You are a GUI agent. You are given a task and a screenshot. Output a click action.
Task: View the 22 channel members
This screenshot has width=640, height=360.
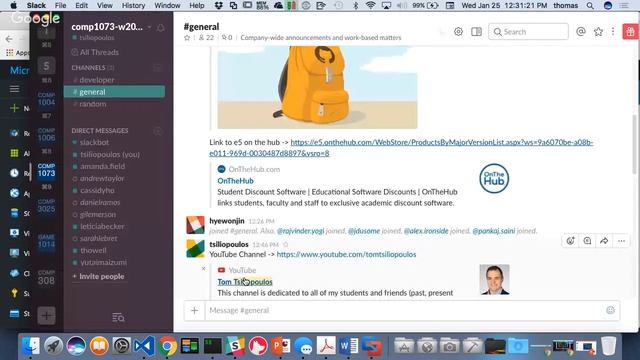click(206, 38)
